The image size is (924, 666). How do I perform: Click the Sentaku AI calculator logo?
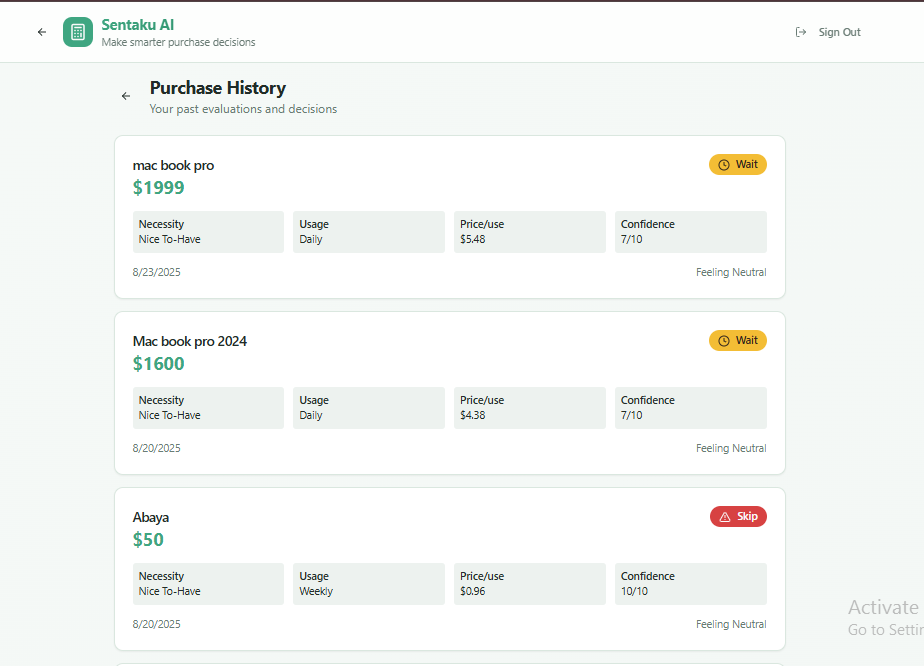pos(78,32)
